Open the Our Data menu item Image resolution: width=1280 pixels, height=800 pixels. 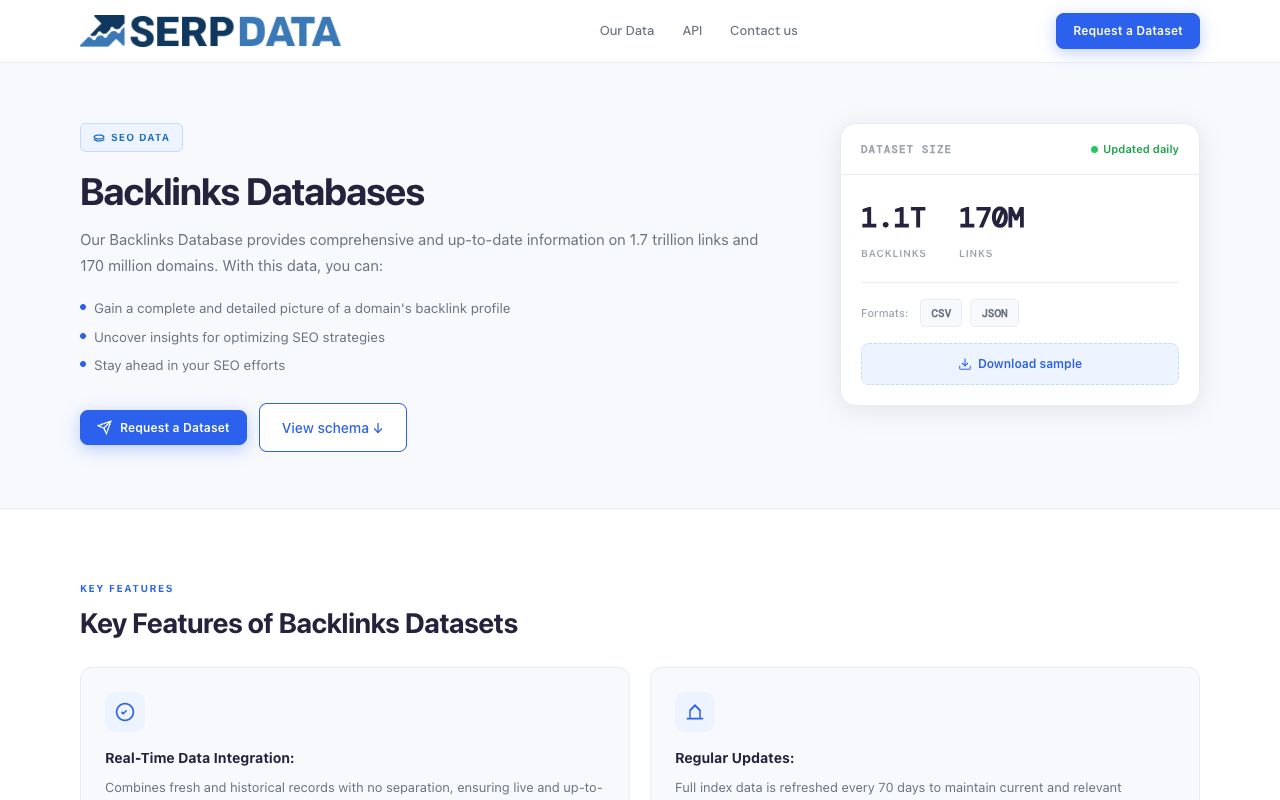627,31
